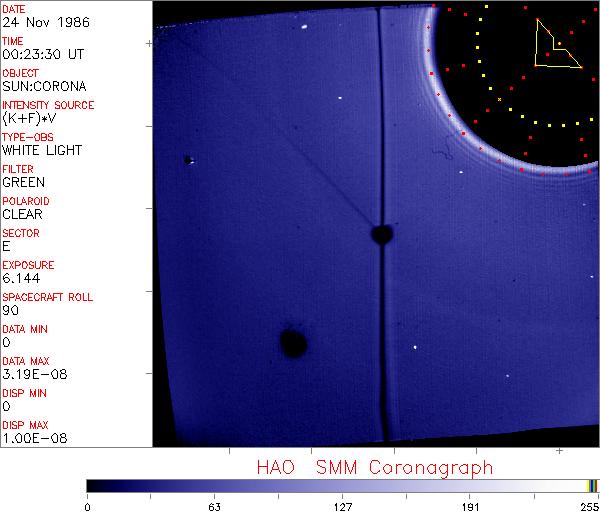This screenshot has height=512, width=600.
Task: Select the time value 00:23:30 UT
Action: pos(43,54)
